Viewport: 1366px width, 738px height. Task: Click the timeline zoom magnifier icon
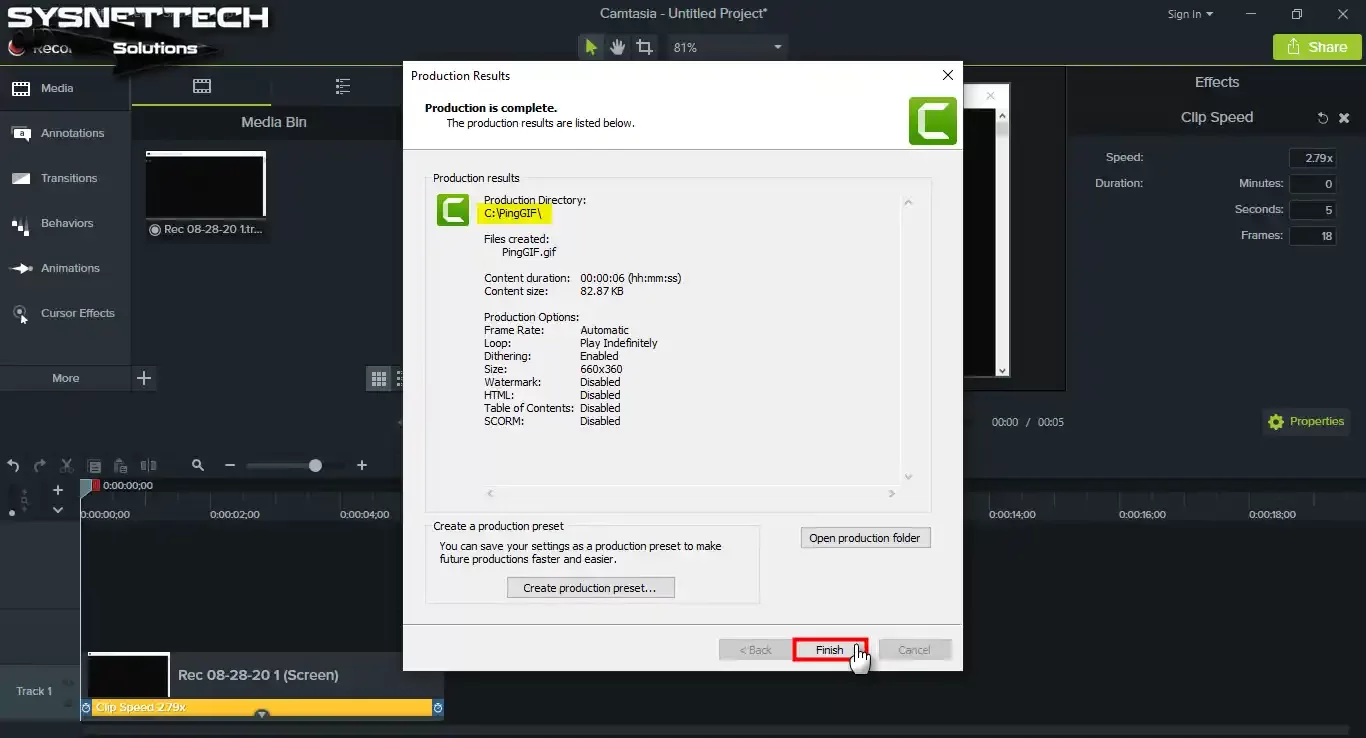(x=198, y=465)
